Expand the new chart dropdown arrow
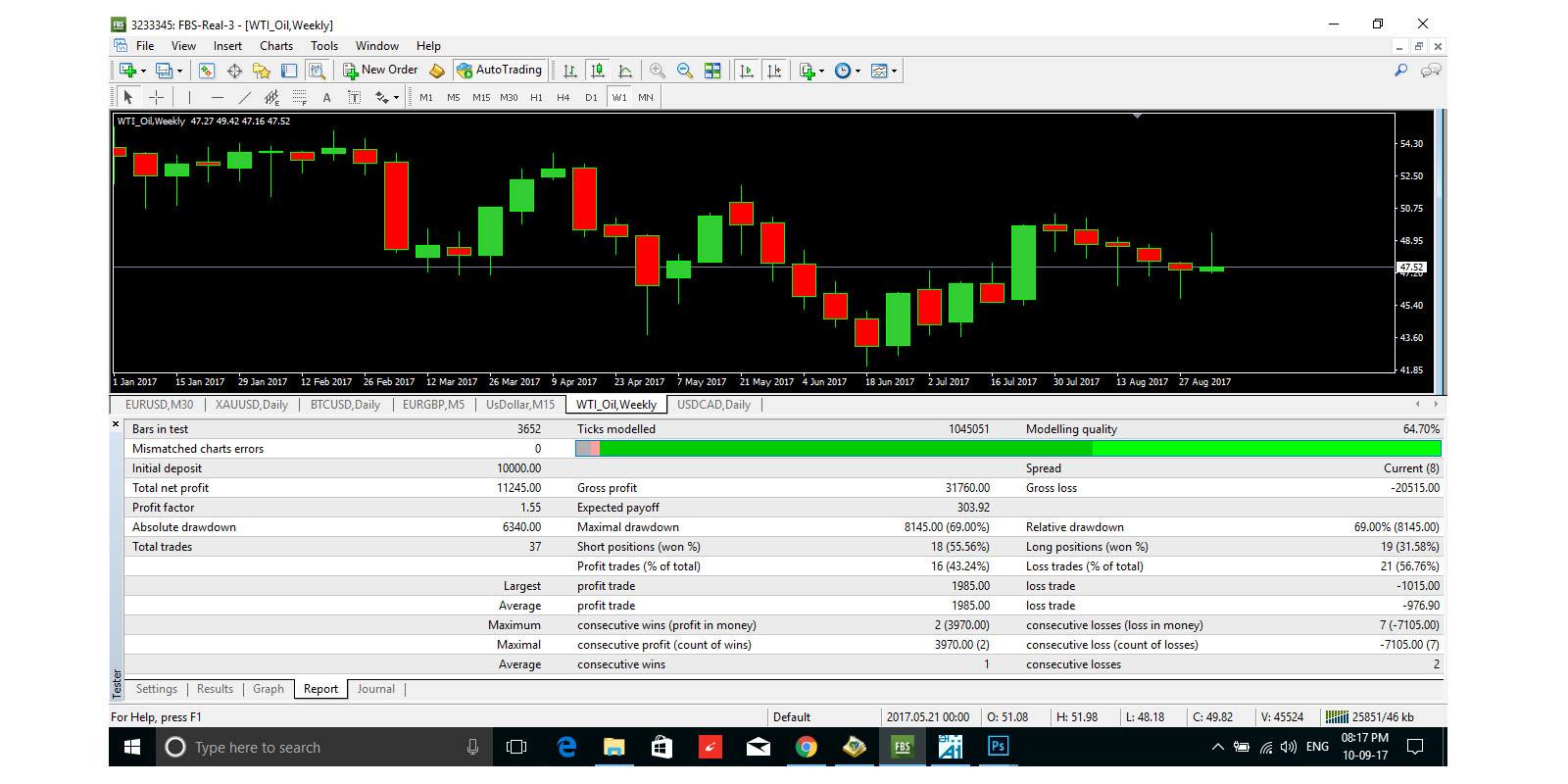Screen dimensions: 1568x784 pos(143,71)
